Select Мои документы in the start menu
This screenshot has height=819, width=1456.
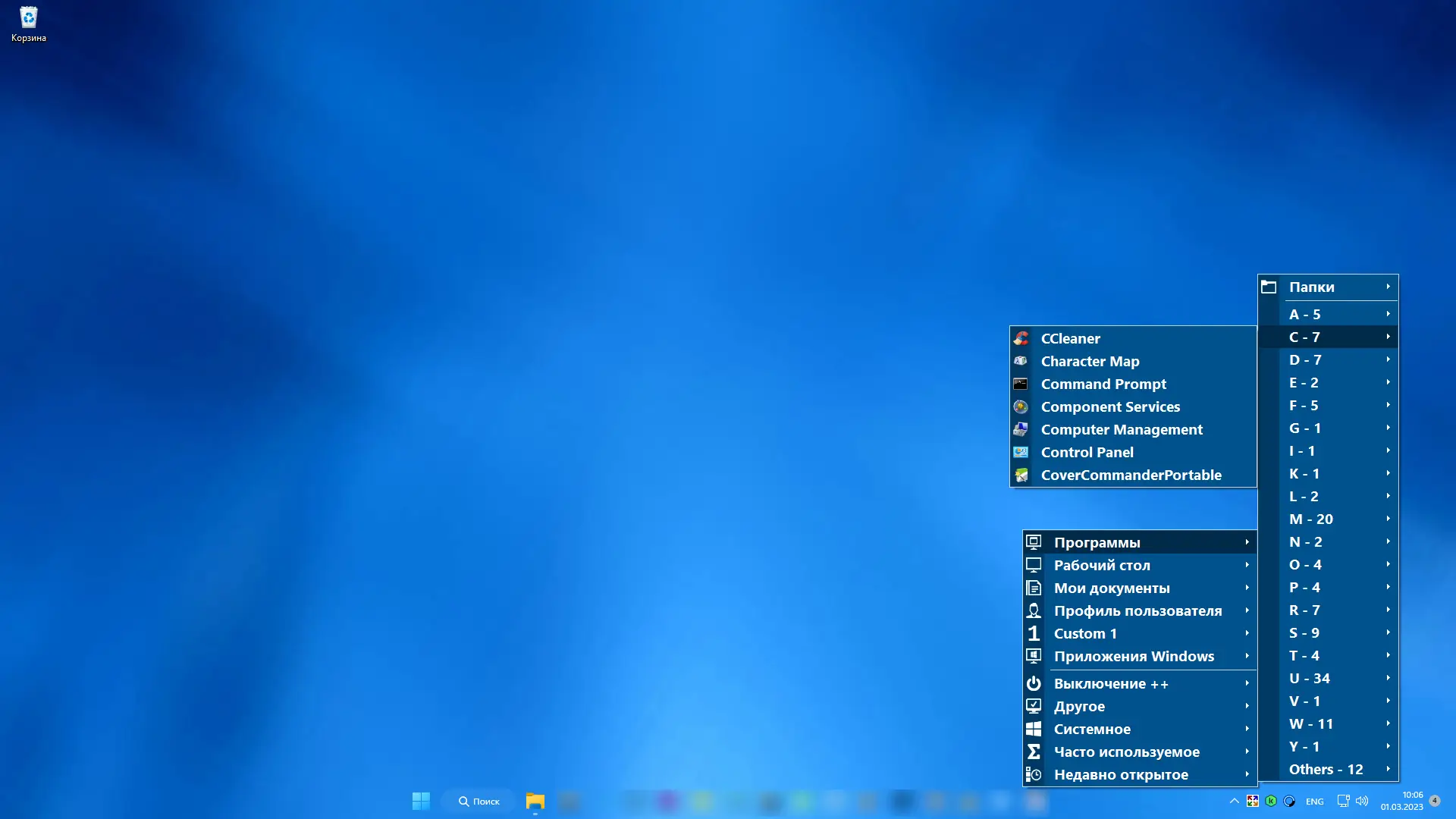pos(1112,588)
